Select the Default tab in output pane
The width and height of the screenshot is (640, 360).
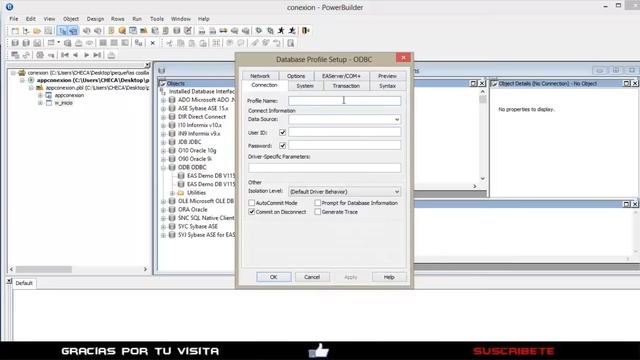24,283
